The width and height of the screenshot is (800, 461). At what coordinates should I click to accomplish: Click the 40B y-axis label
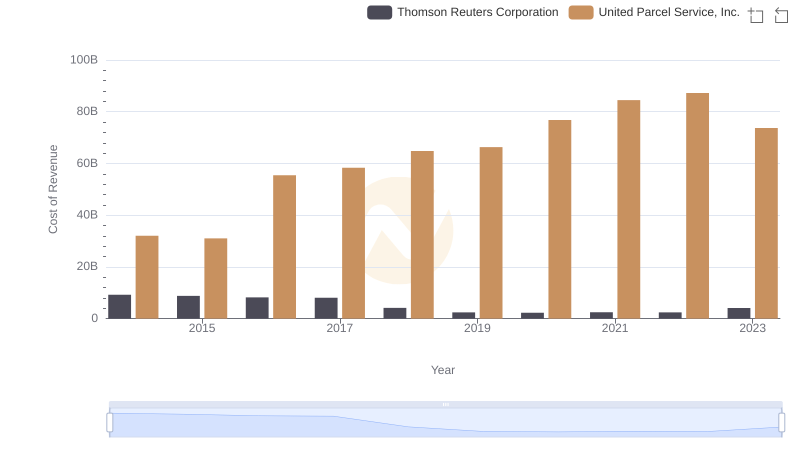[x=87, y=215]
